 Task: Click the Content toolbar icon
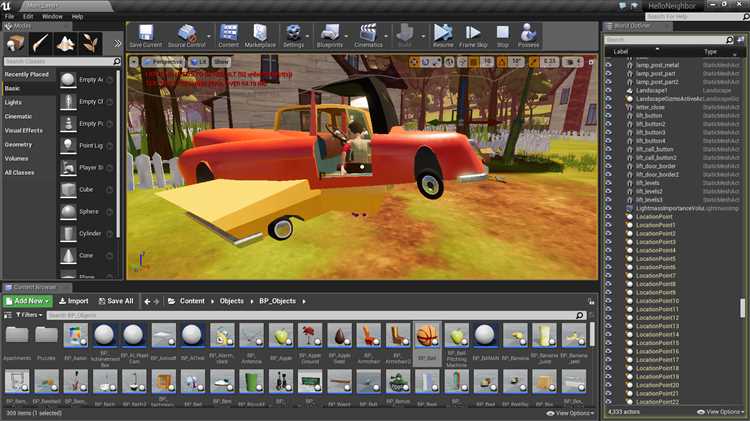click(x=228, y=35)
